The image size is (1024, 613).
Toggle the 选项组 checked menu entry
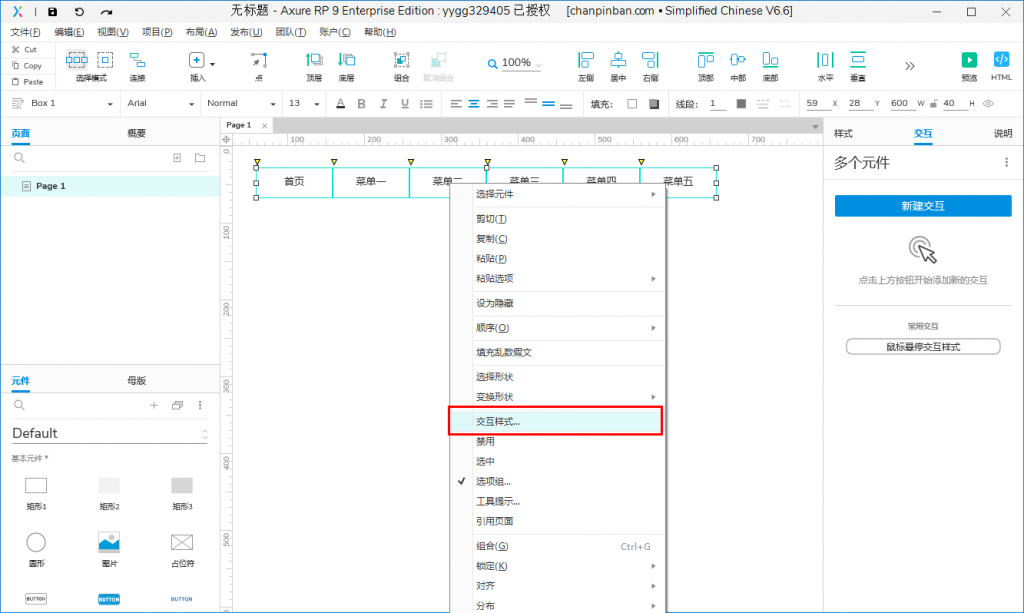click(494, 481)
